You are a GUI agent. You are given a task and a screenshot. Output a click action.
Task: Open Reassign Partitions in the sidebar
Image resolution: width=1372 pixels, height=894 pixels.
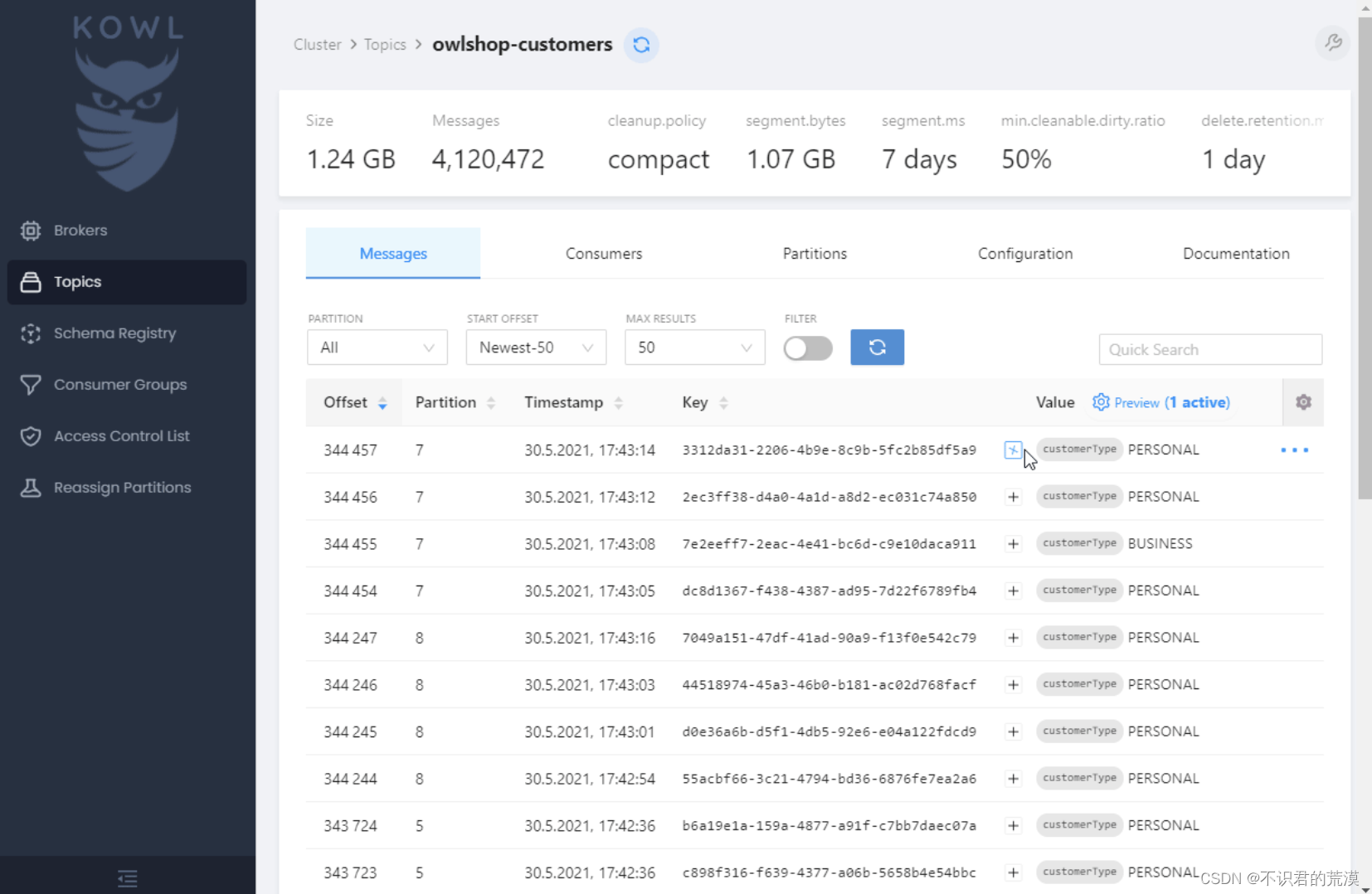[123, 488]
